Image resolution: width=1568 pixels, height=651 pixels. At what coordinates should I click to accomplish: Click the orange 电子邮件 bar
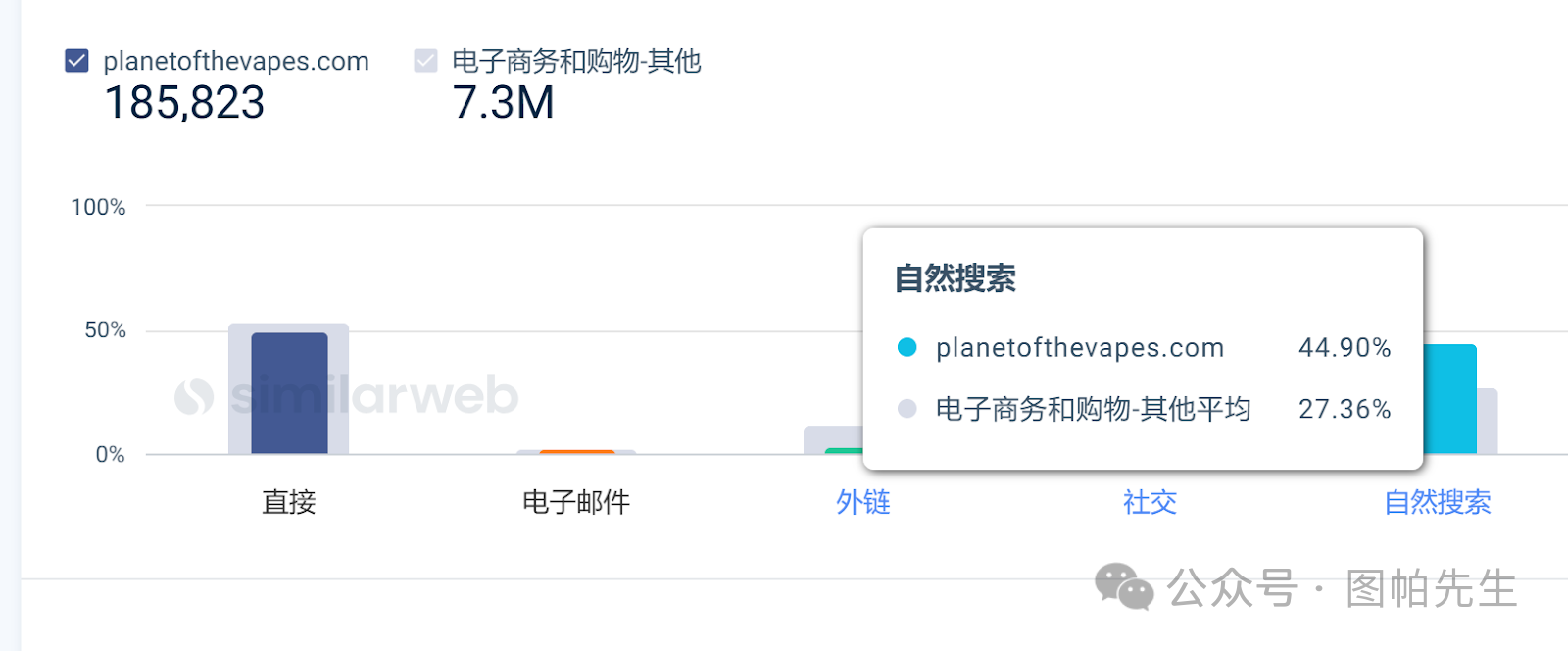tap(577, 452)
